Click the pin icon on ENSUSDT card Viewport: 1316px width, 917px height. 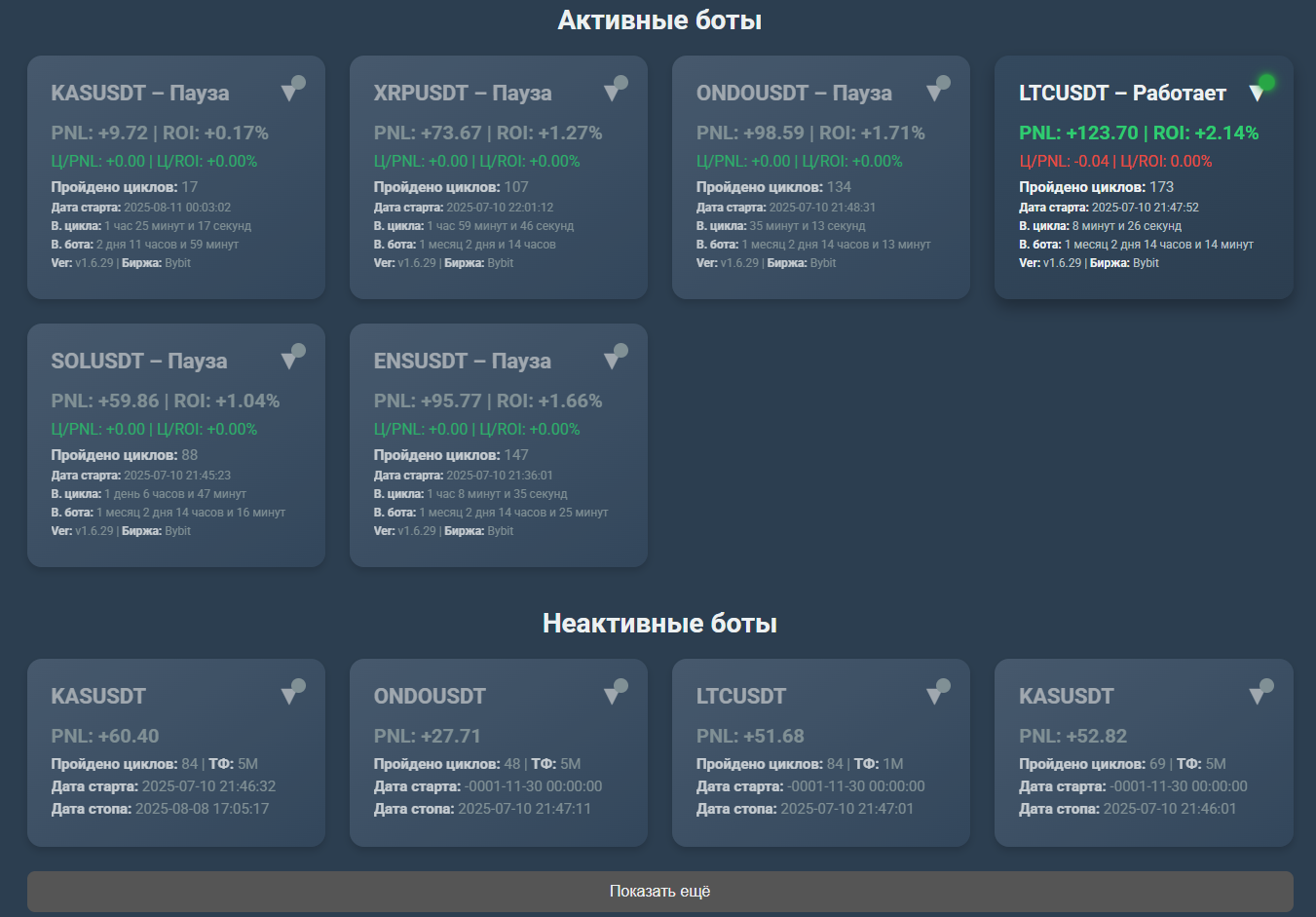pos(614,357)
